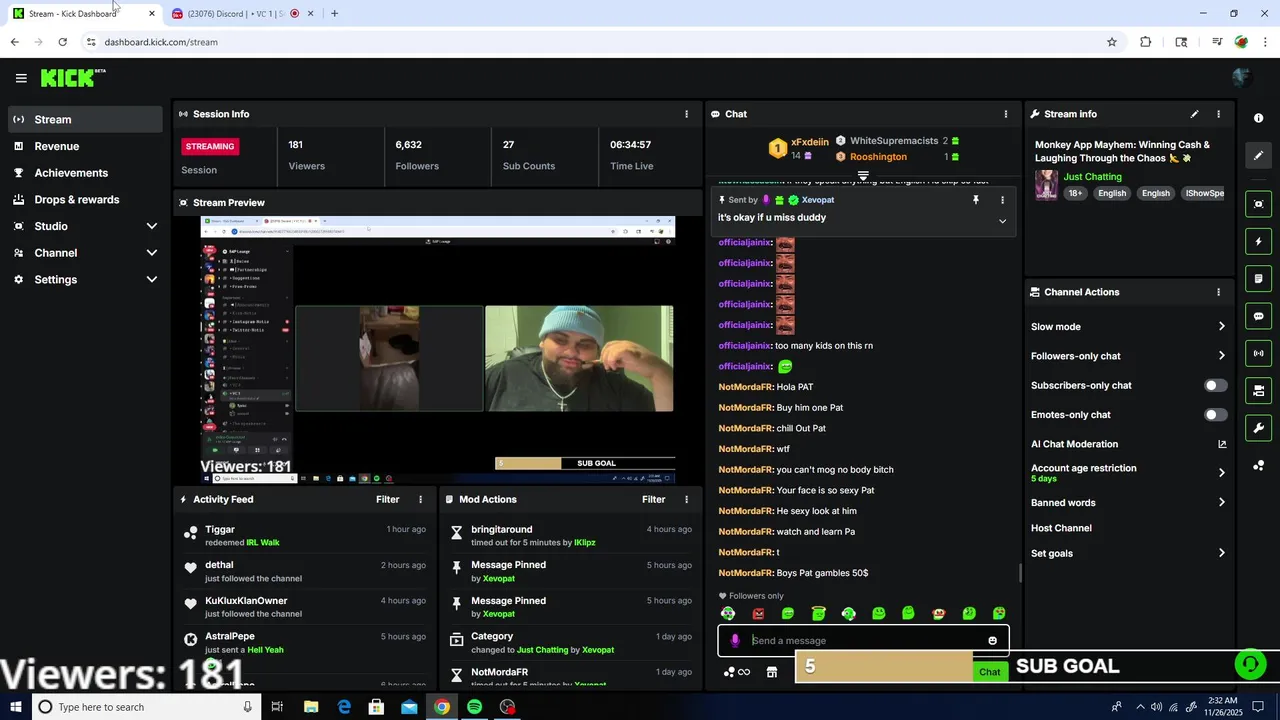Click the three-dots icon at sidebar bottom
This screenshot has height=720, width=1280.
click(1258, 466)
